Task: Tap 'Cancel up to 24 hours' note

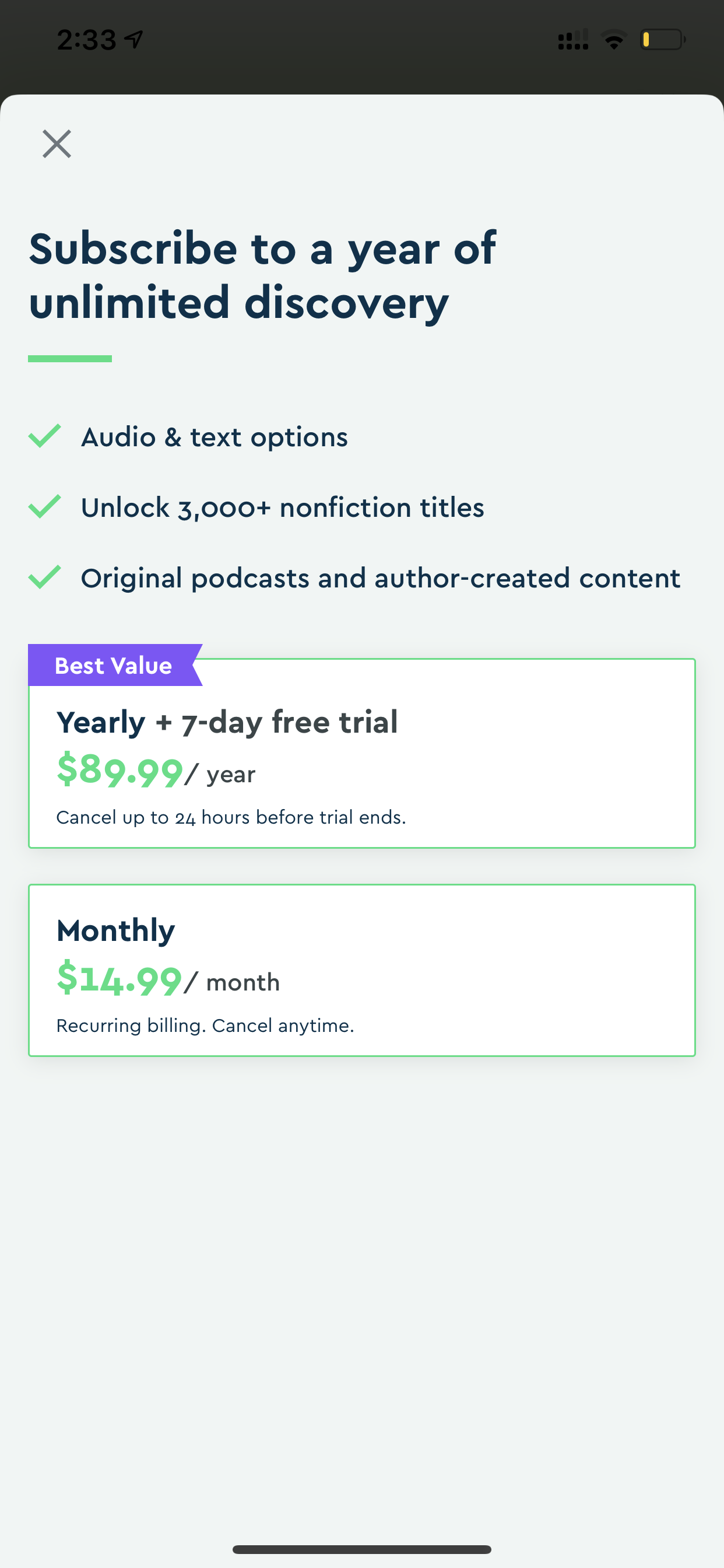Action: pos(231,817)
